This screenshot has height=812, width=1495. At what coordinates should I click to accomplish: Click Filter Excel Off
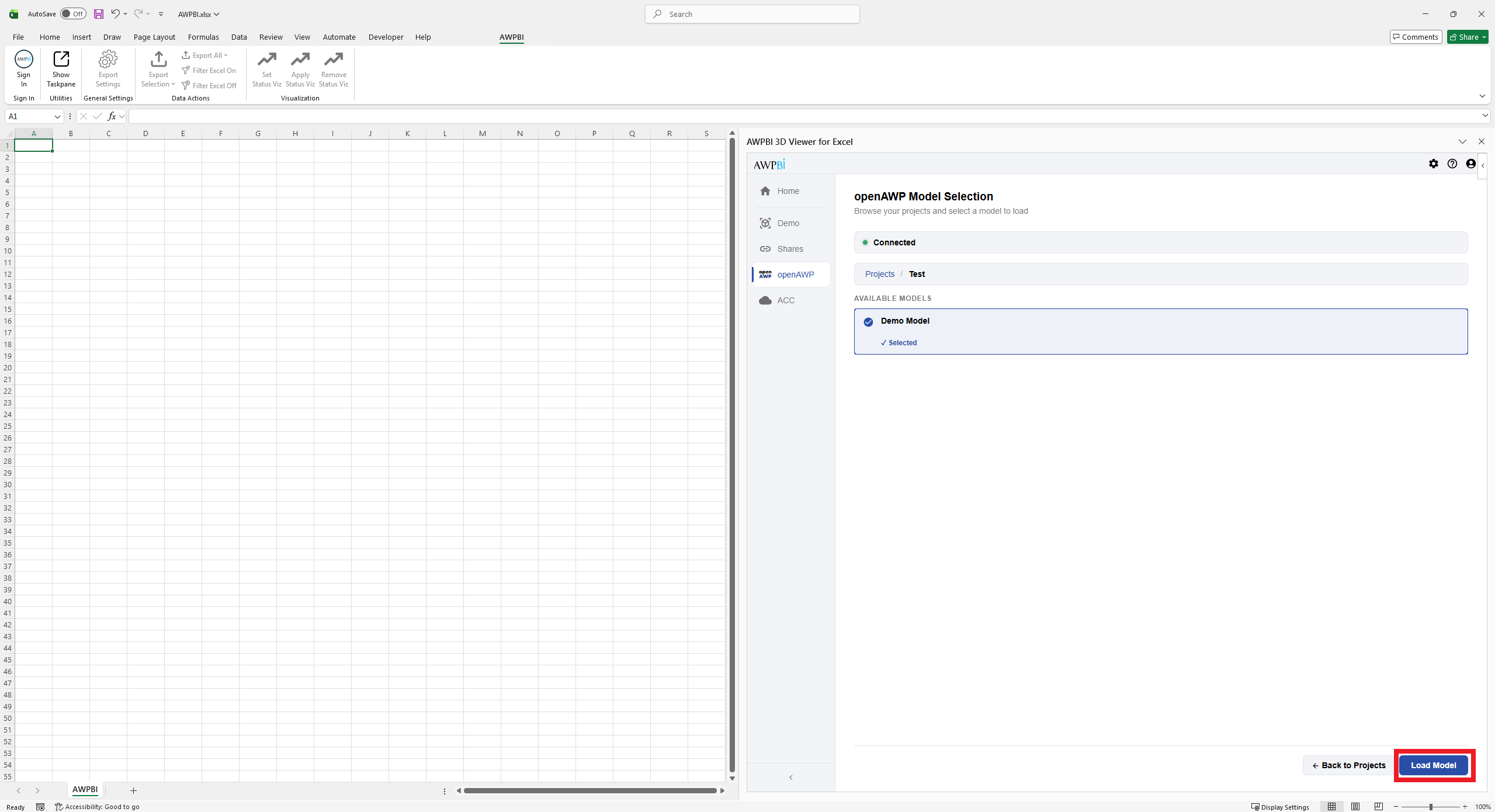pyautogui.click(x=209, y=85)
